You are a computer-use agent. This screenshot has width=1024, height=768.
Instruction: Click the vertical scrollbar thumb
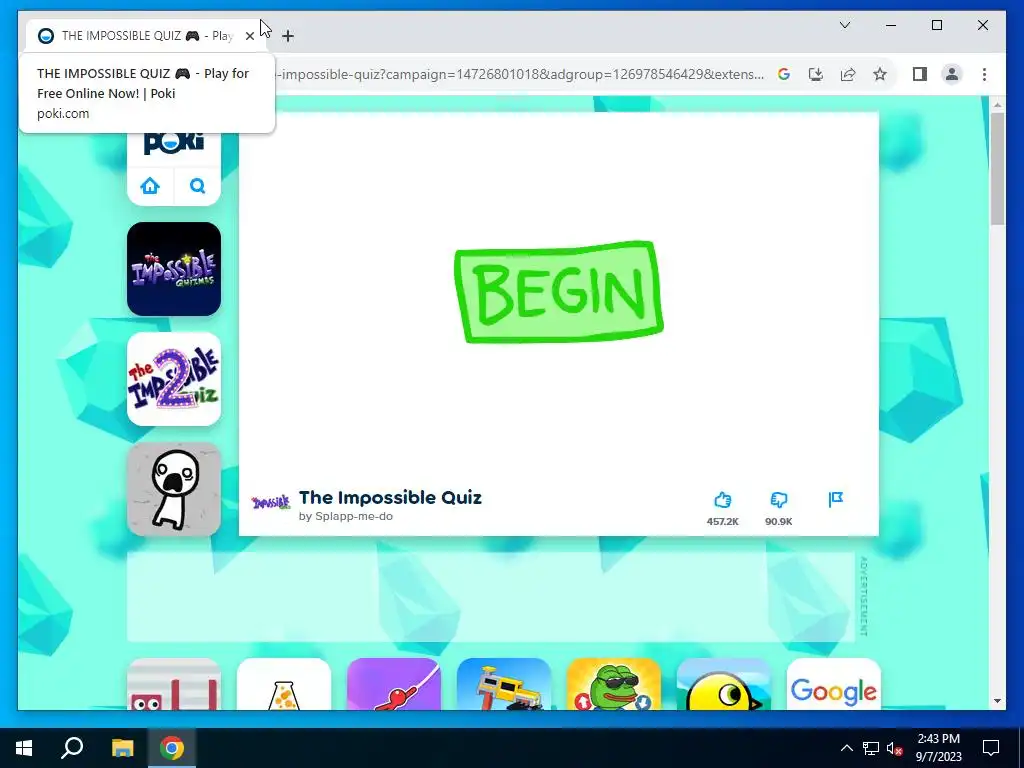(x=997, y=169)
